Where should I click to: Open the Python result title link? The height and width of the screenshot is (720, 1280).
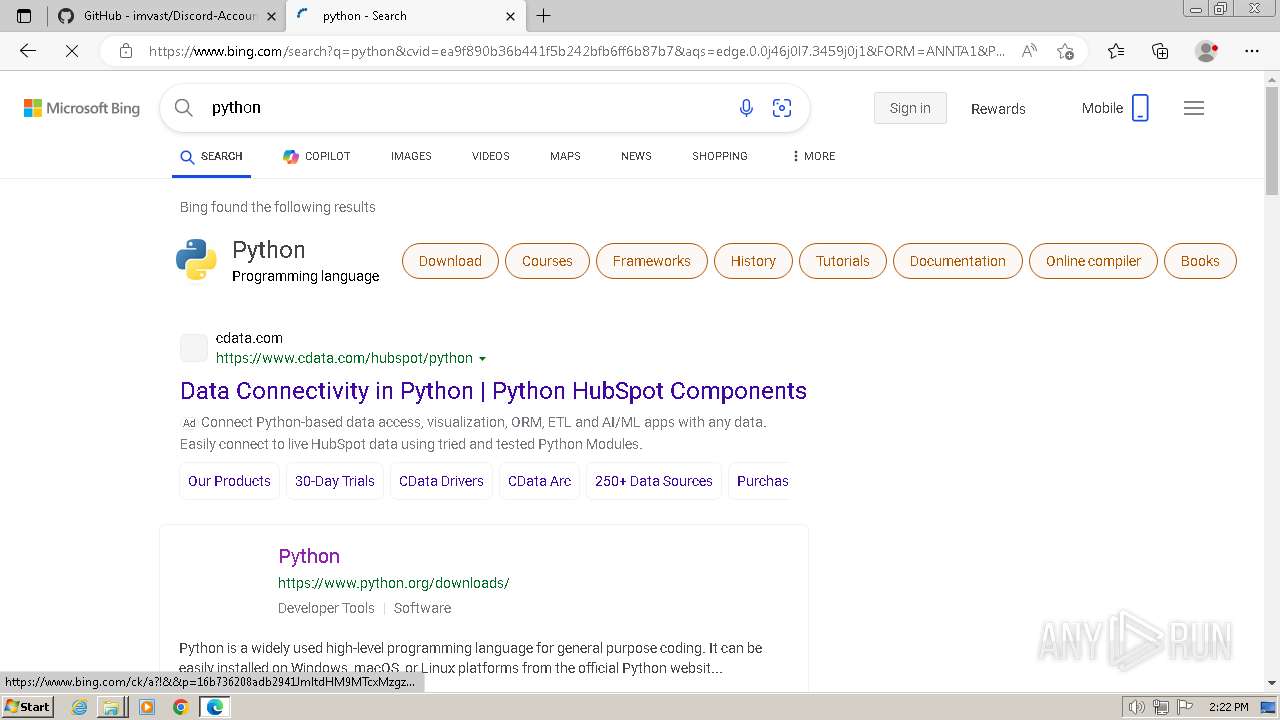(309, 556)
